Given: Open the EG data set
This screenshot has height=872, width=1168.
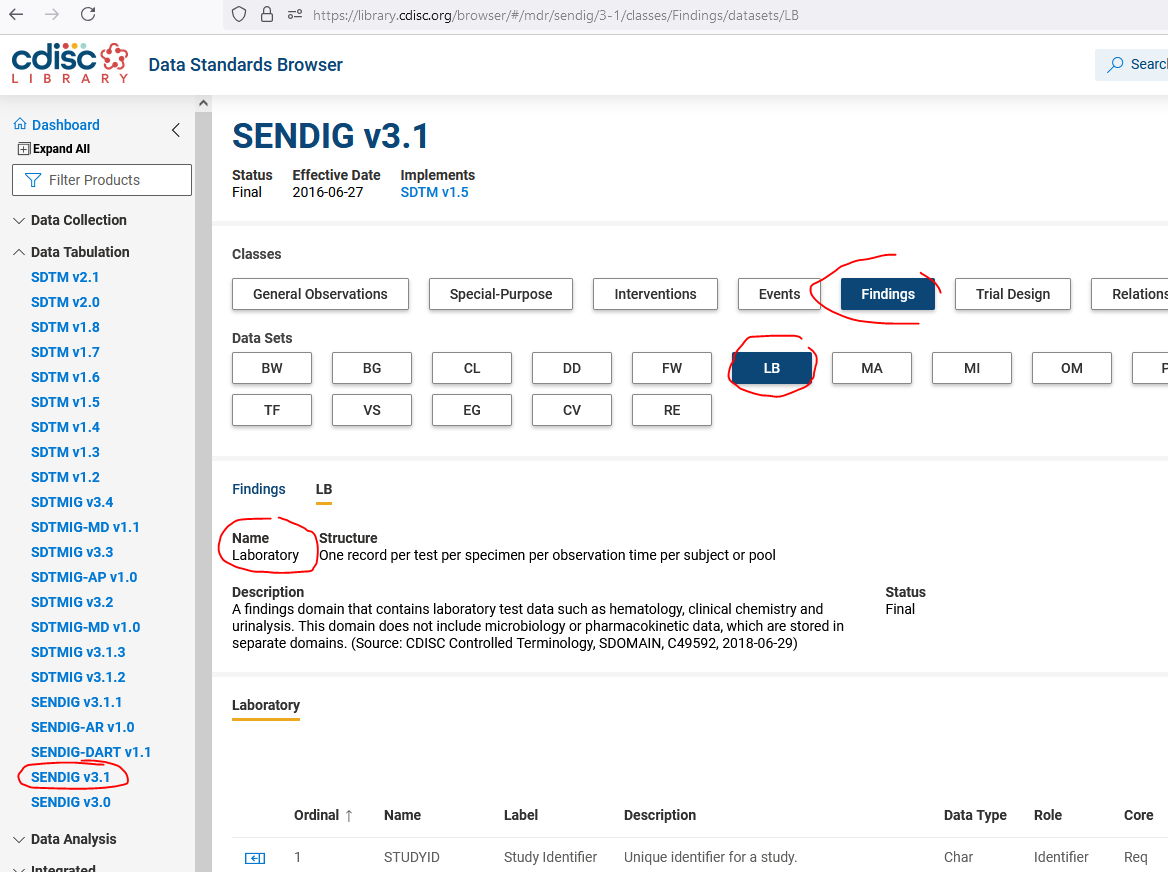Looking at the screenshot, I should pos(472,410).
